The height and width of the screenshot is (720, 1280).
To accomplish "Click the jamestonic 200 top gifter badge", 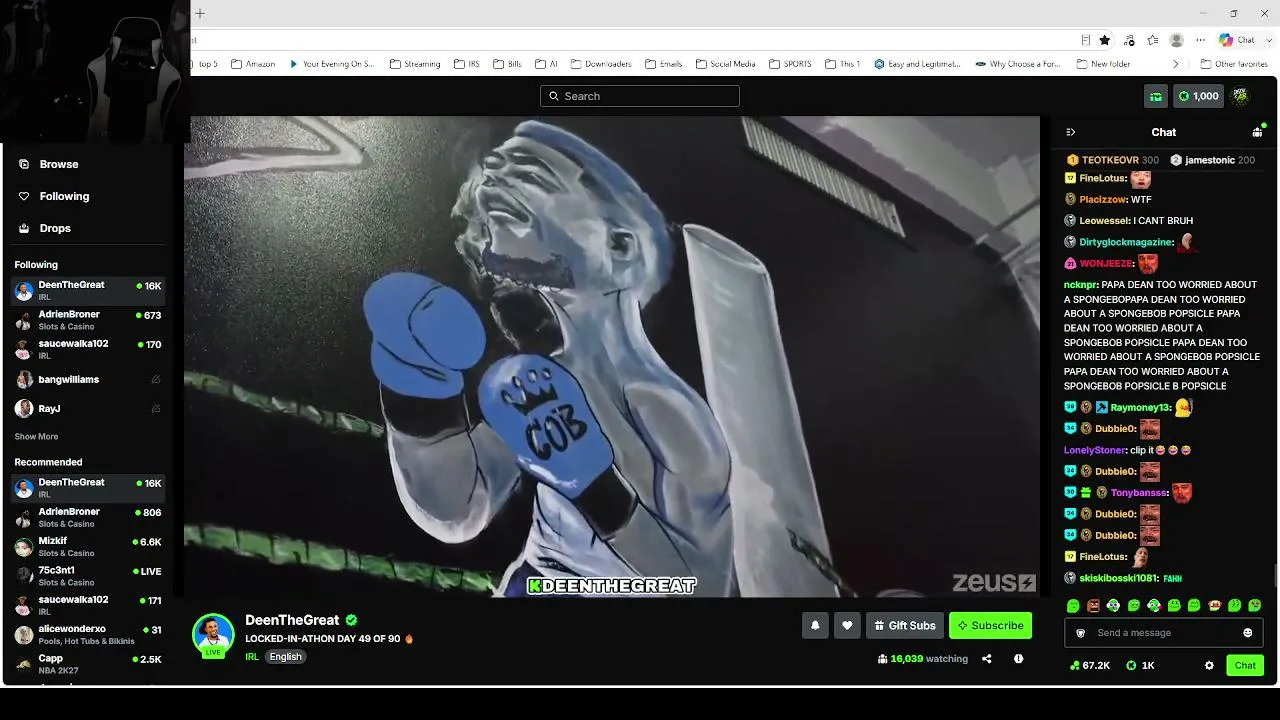I will (1212, 160).
